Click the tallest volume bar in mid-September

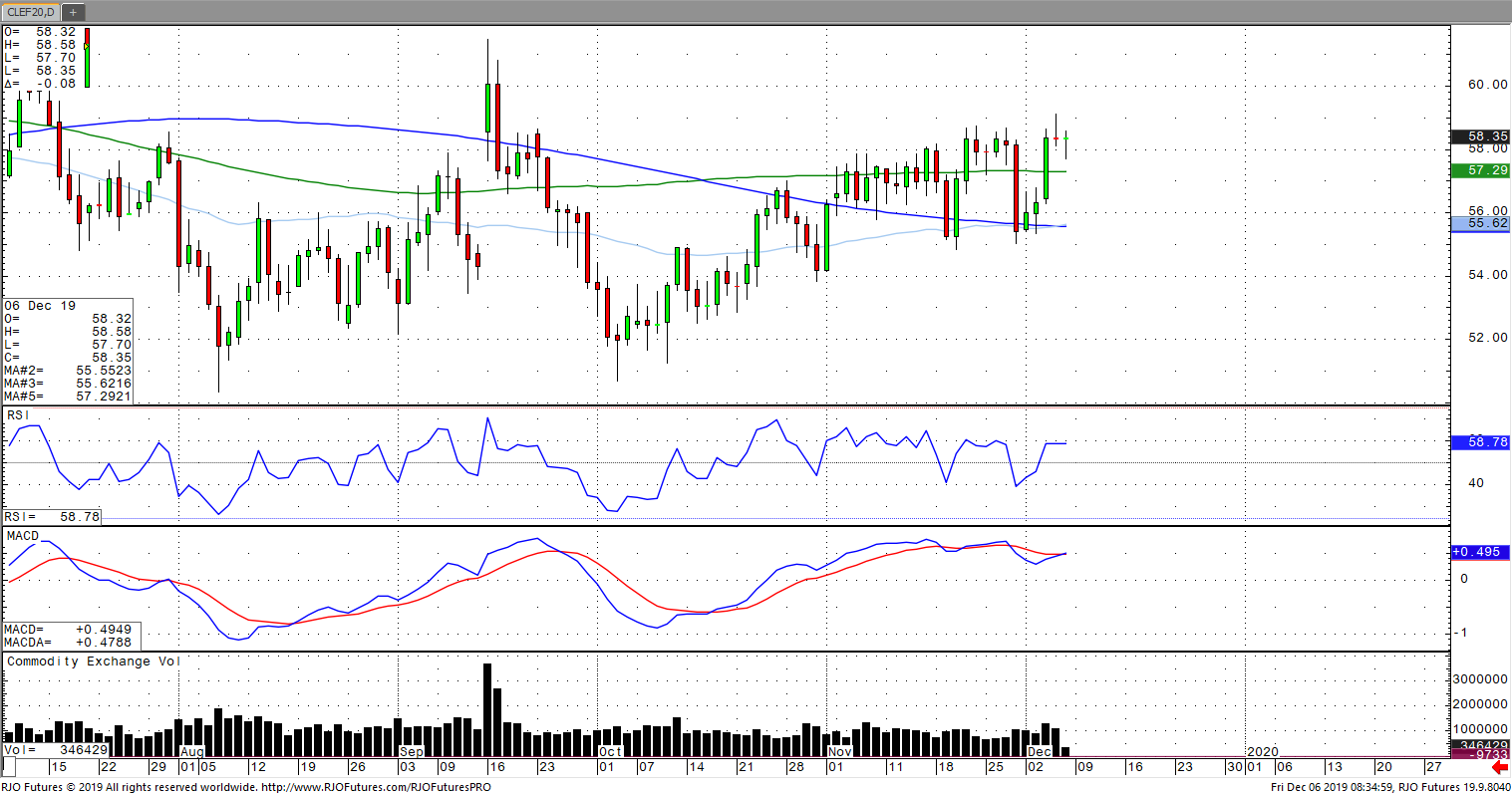(x=487, y=710)
